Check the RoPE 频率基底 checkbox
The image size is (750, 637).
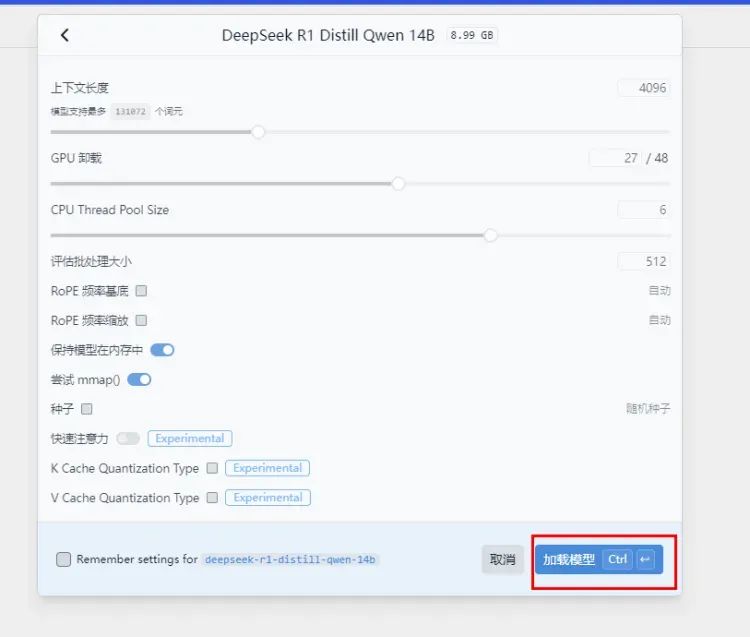[x=141, y=291]
